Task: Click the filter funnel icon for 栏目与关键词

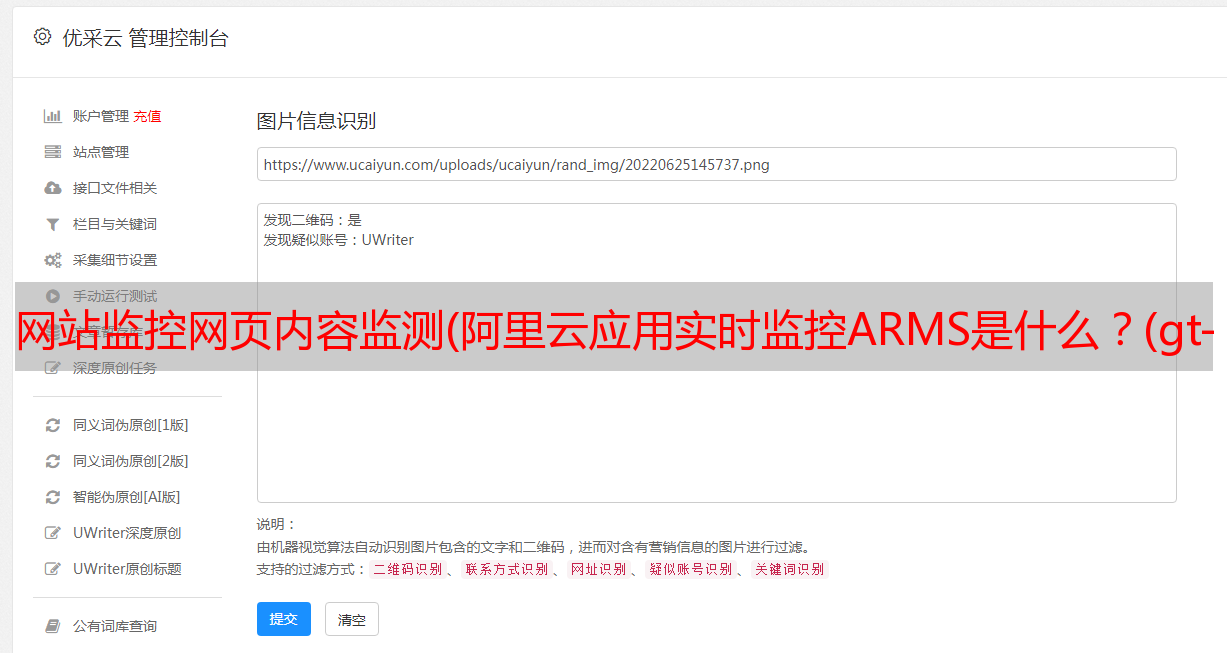Action: (x=53, y=224)
